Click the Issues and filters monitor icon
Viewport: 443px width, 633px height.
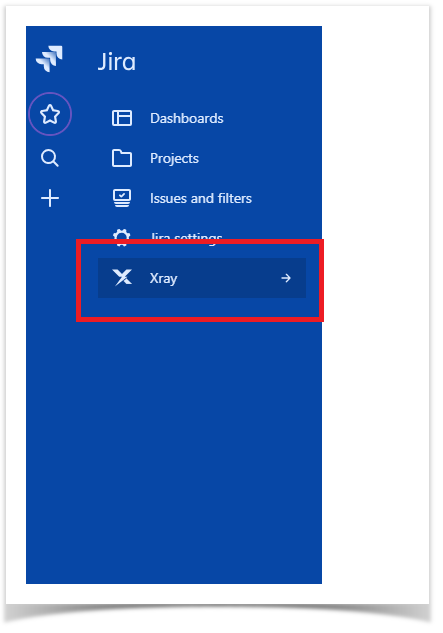122,198
